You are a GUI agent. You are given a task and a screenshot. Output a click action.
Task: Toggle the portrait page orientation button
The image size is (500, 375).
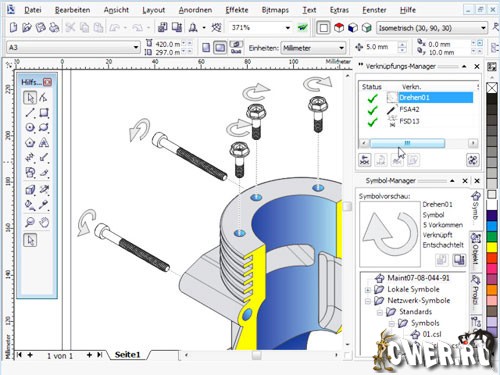[206, 48]
